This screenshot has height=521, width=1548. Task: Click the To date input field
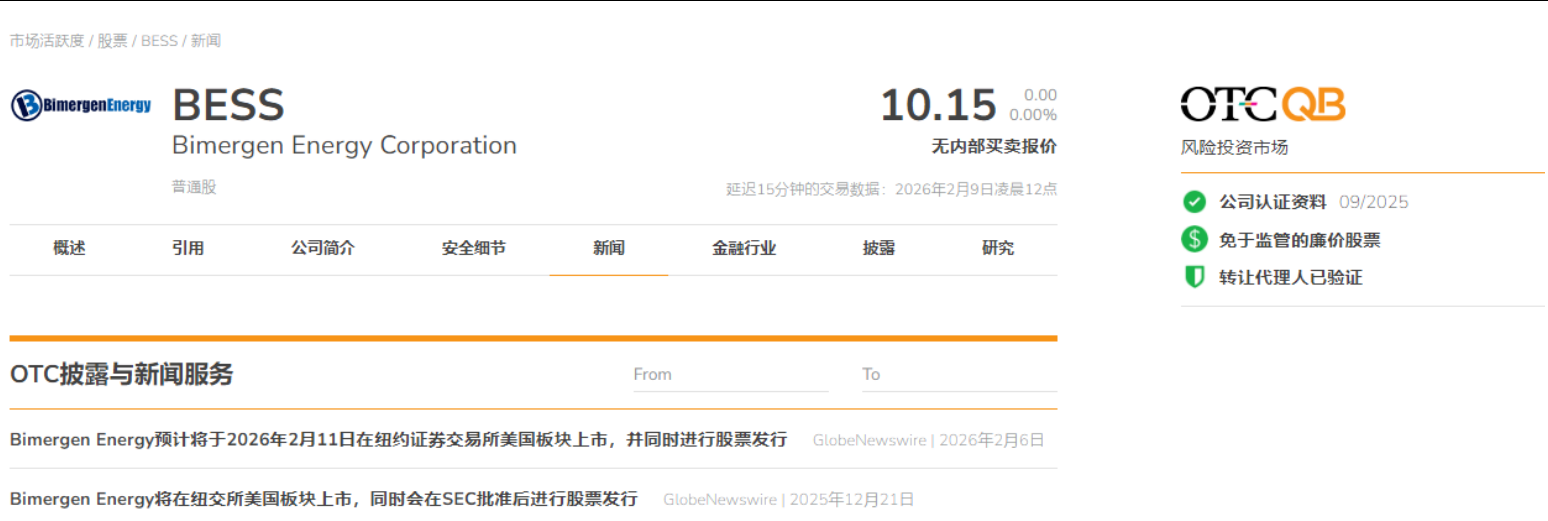[958, 375]
